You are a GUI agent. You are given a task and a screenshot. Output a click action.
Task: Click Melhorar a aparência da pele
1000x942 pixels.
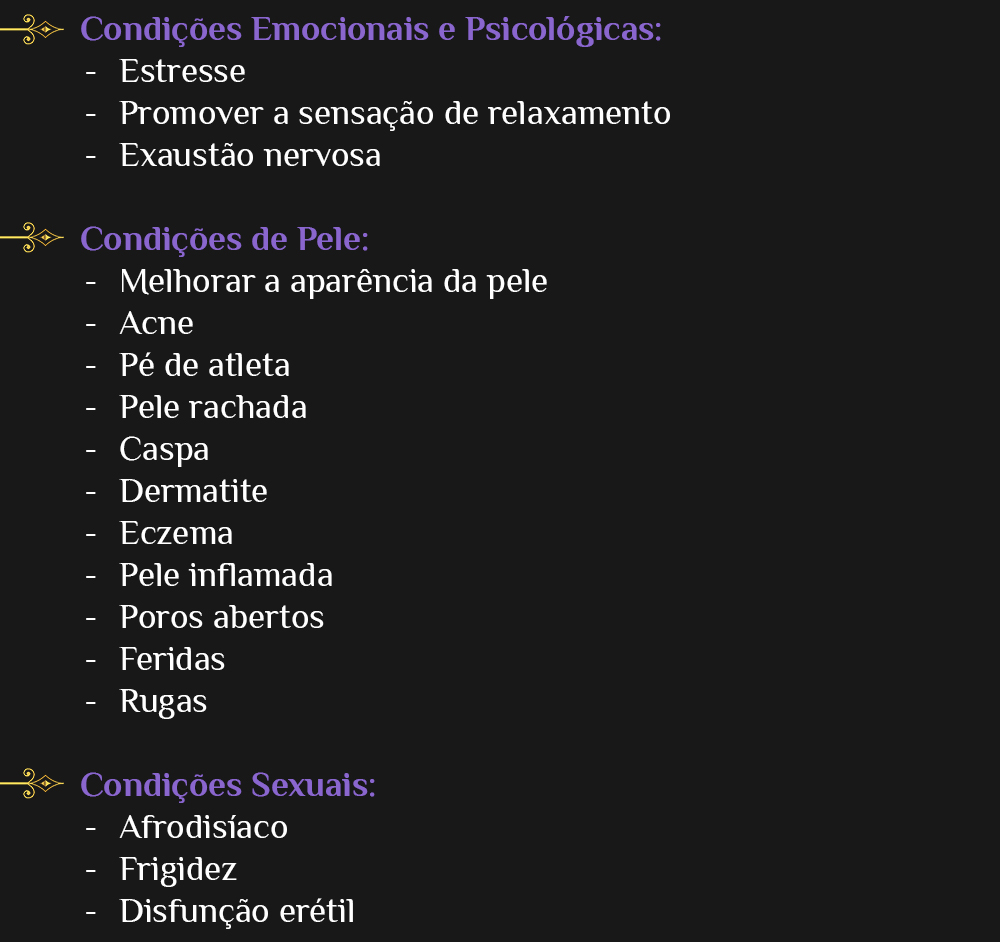point(333,282)
